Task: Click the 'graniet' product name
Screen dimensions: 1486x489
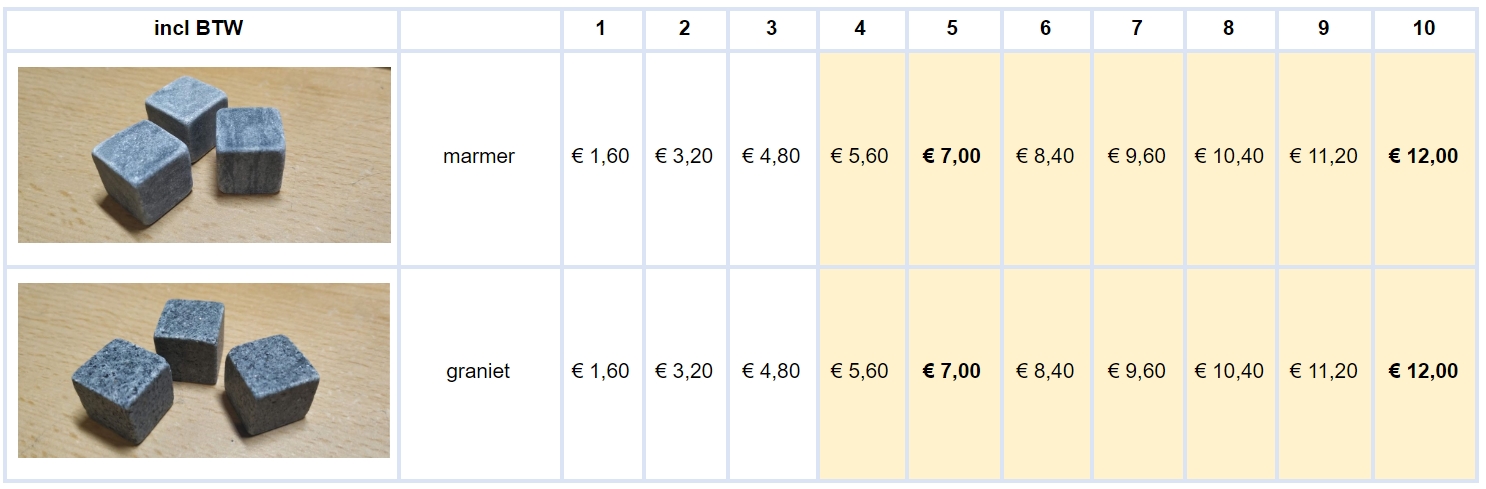Action: [x=478, y=371]
